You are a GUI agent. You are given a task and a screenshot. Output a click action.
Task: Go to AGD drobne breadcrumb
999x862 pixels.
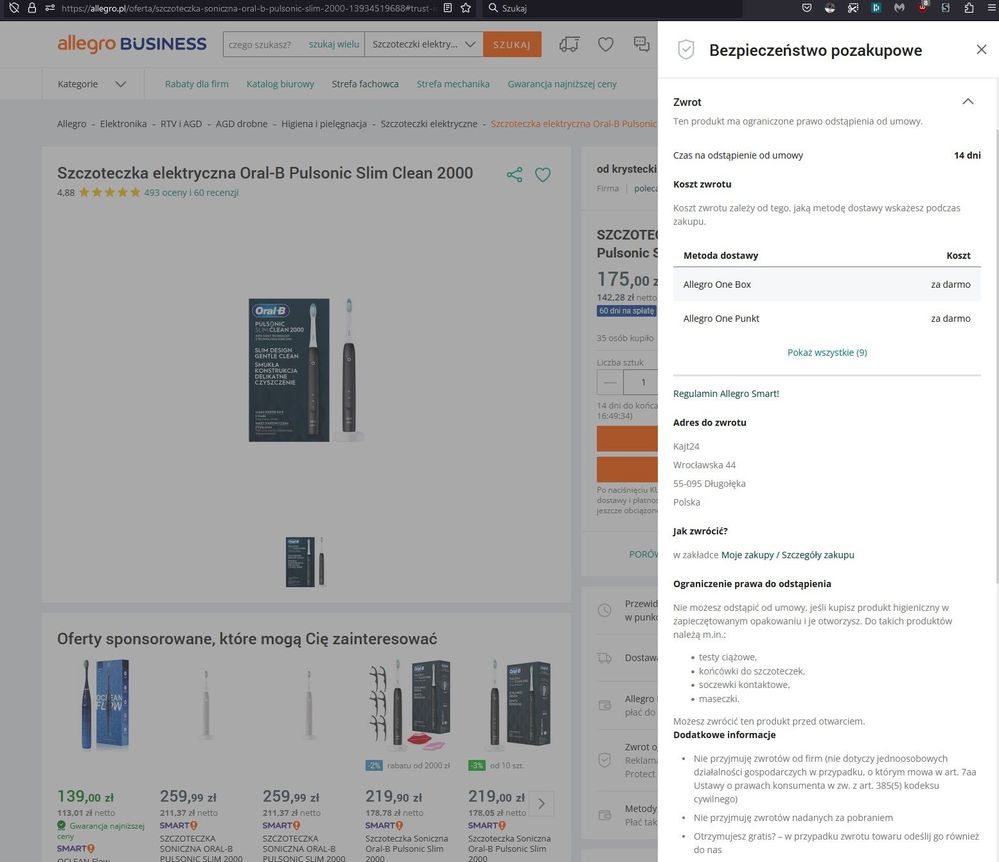241,124
